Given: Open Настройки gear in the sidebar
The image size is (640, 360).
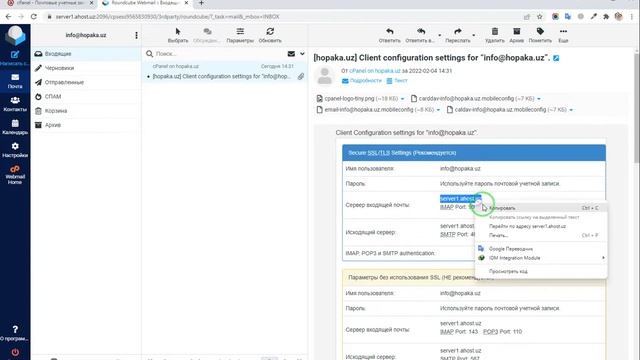Looking at the screenshot, I should [15, 150].
